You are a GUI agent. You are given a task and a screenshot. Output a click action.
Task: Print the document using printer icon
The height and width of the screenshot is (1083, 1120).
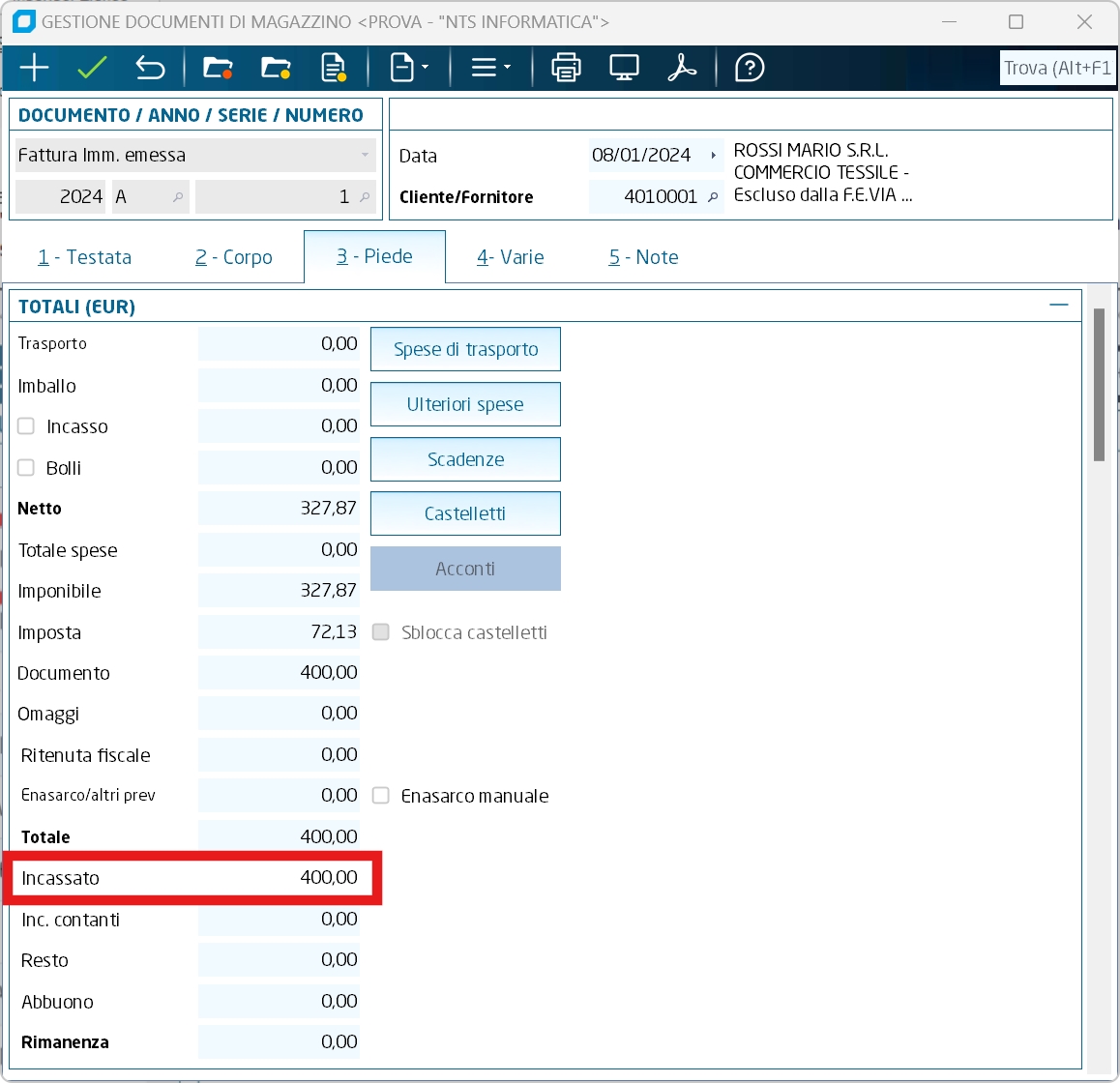(x=566, y=68)
